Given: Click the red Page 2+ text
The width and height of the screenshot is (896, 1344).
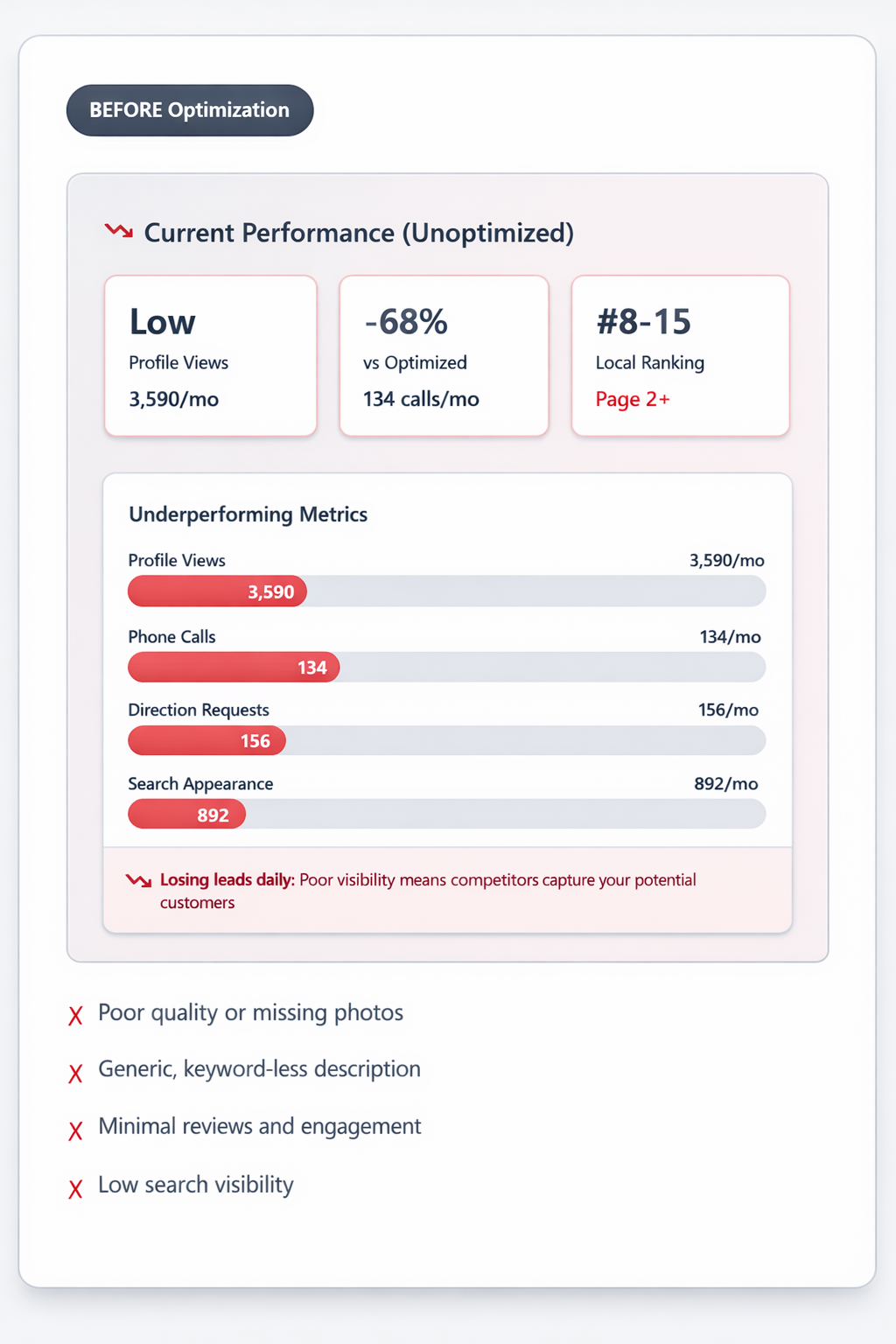Looking at the screenshot, I should tap(633, 400).
